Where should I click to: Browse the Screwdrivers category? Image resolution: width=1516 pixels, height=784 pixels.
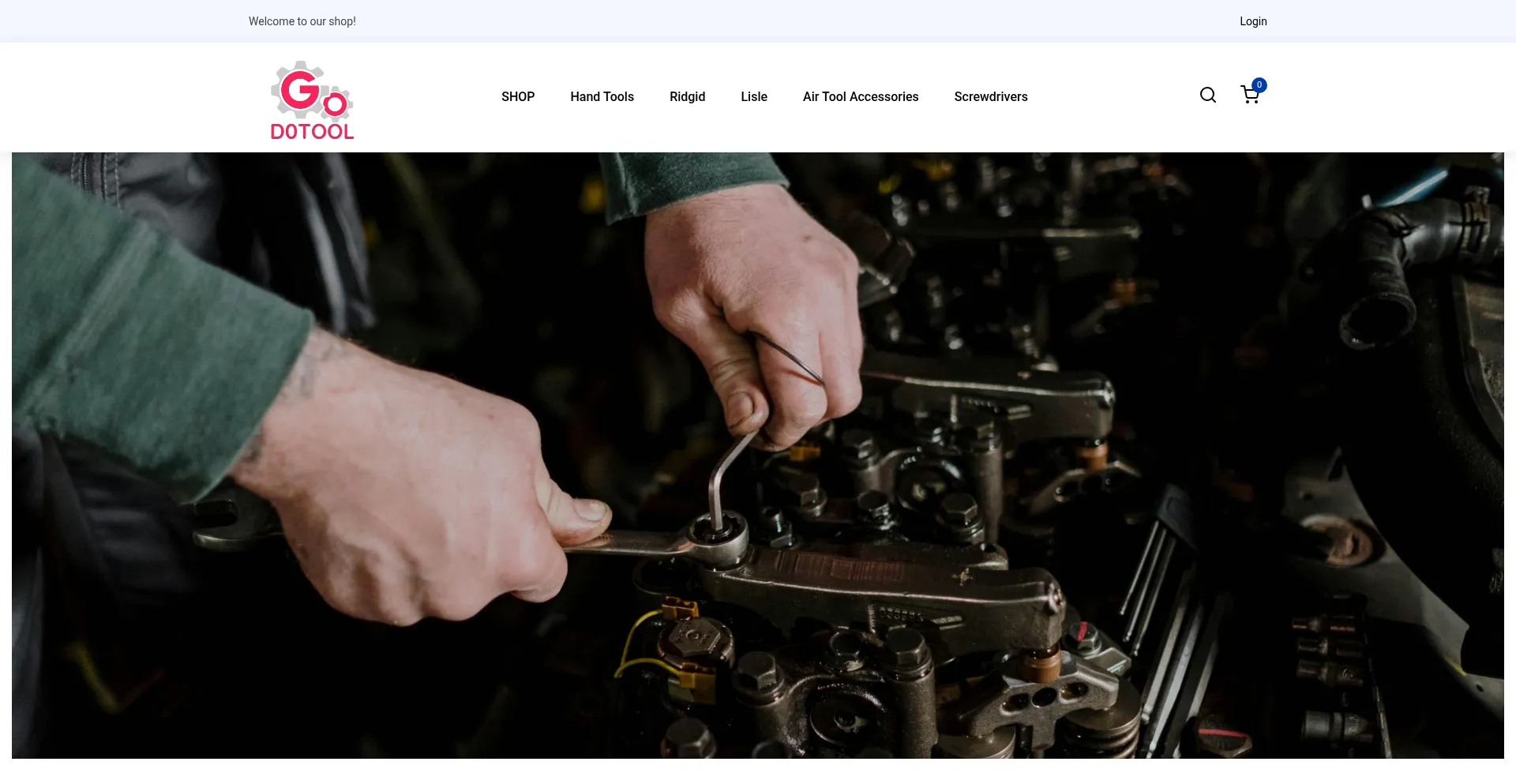tap(990, 96)
